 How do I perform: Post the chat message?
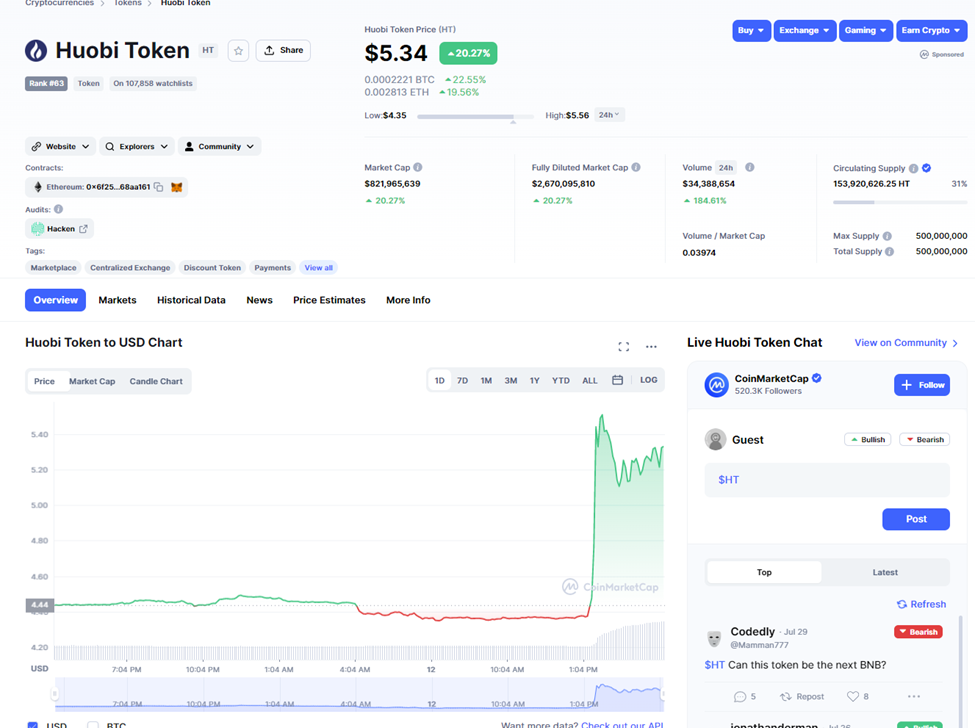915,519
